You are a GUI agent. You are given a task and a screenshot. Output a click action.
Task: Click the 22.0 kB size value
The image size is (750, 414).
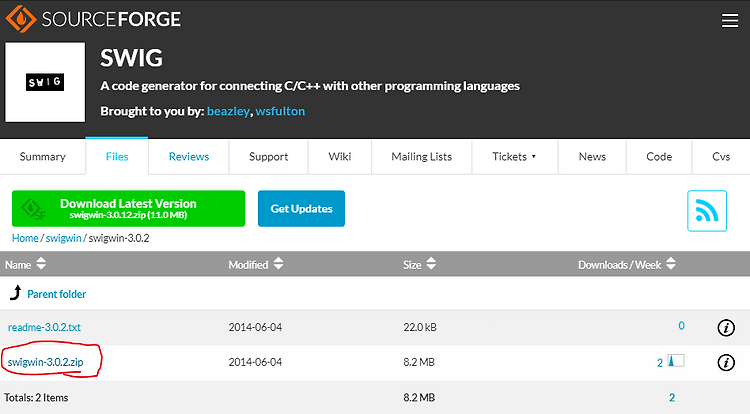pos(420,327)
